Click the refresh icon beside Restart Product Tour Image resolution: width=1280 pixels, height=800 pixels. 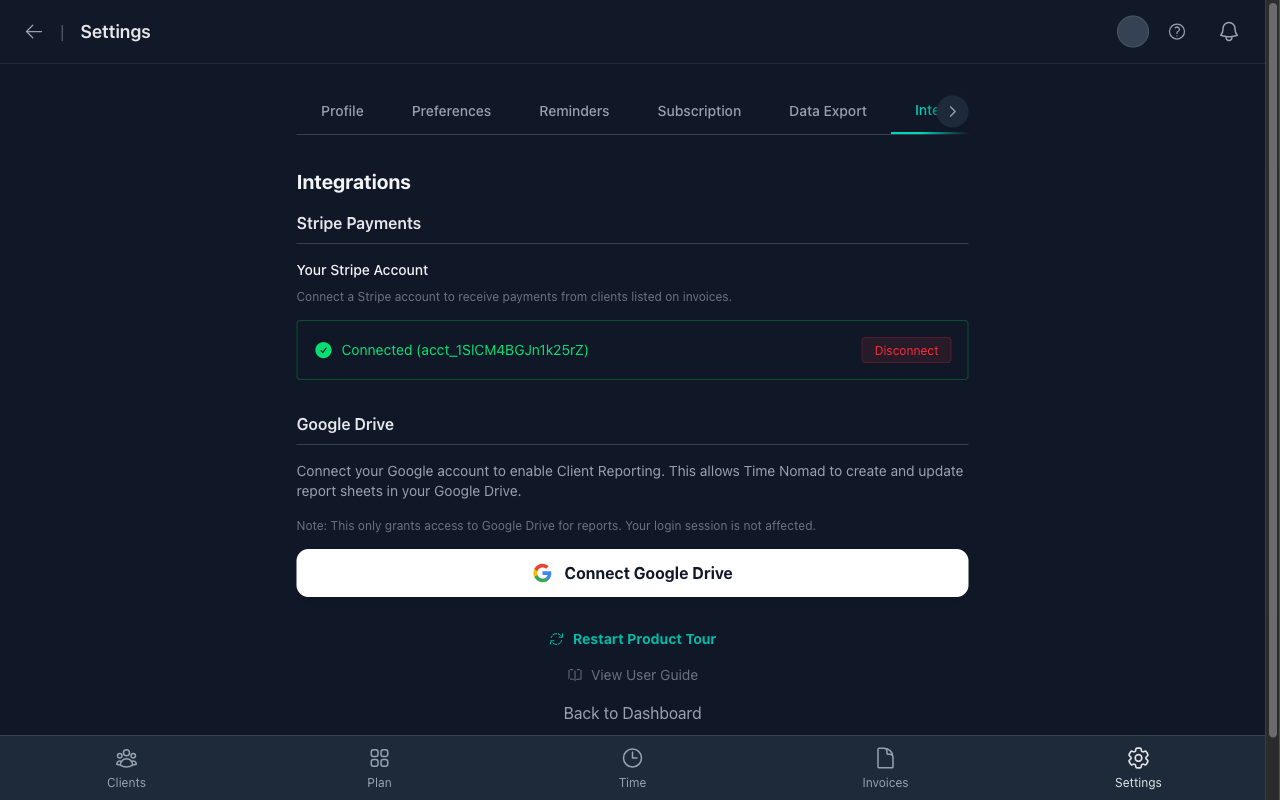(x=557, y=638)
